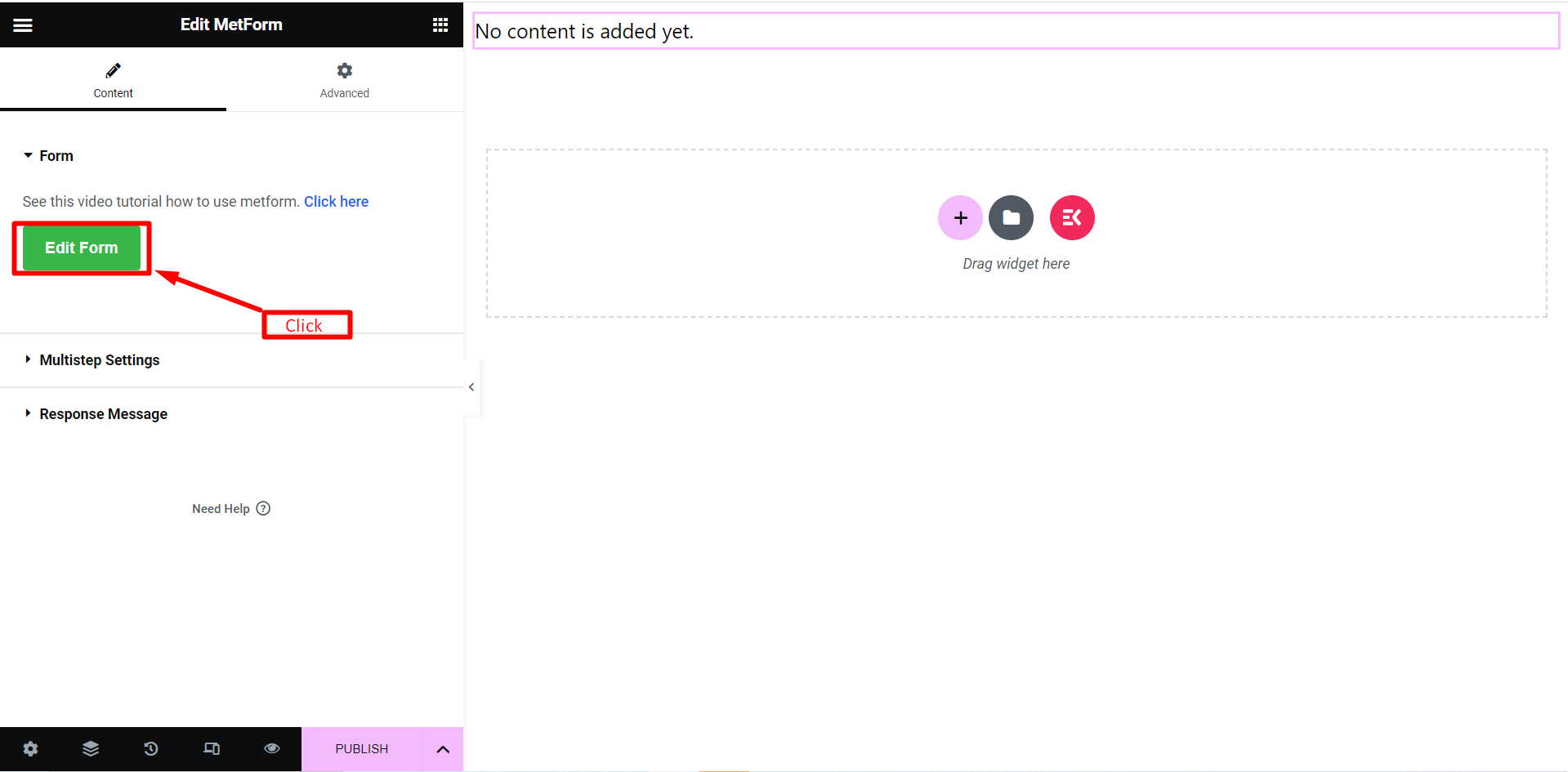Open the Navigator layers icon

91,749
